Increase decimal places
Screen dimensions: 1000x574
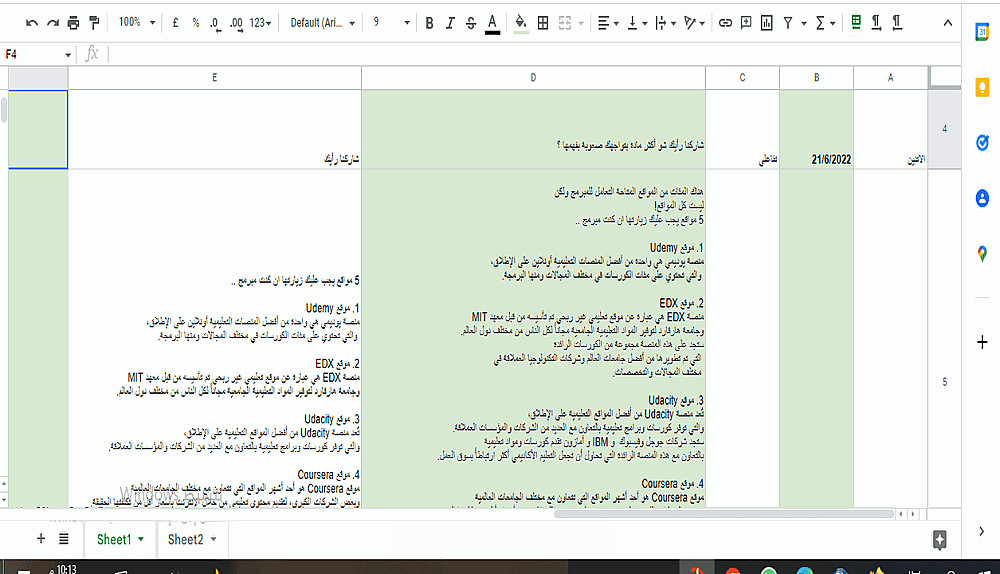tap(236, 23)
